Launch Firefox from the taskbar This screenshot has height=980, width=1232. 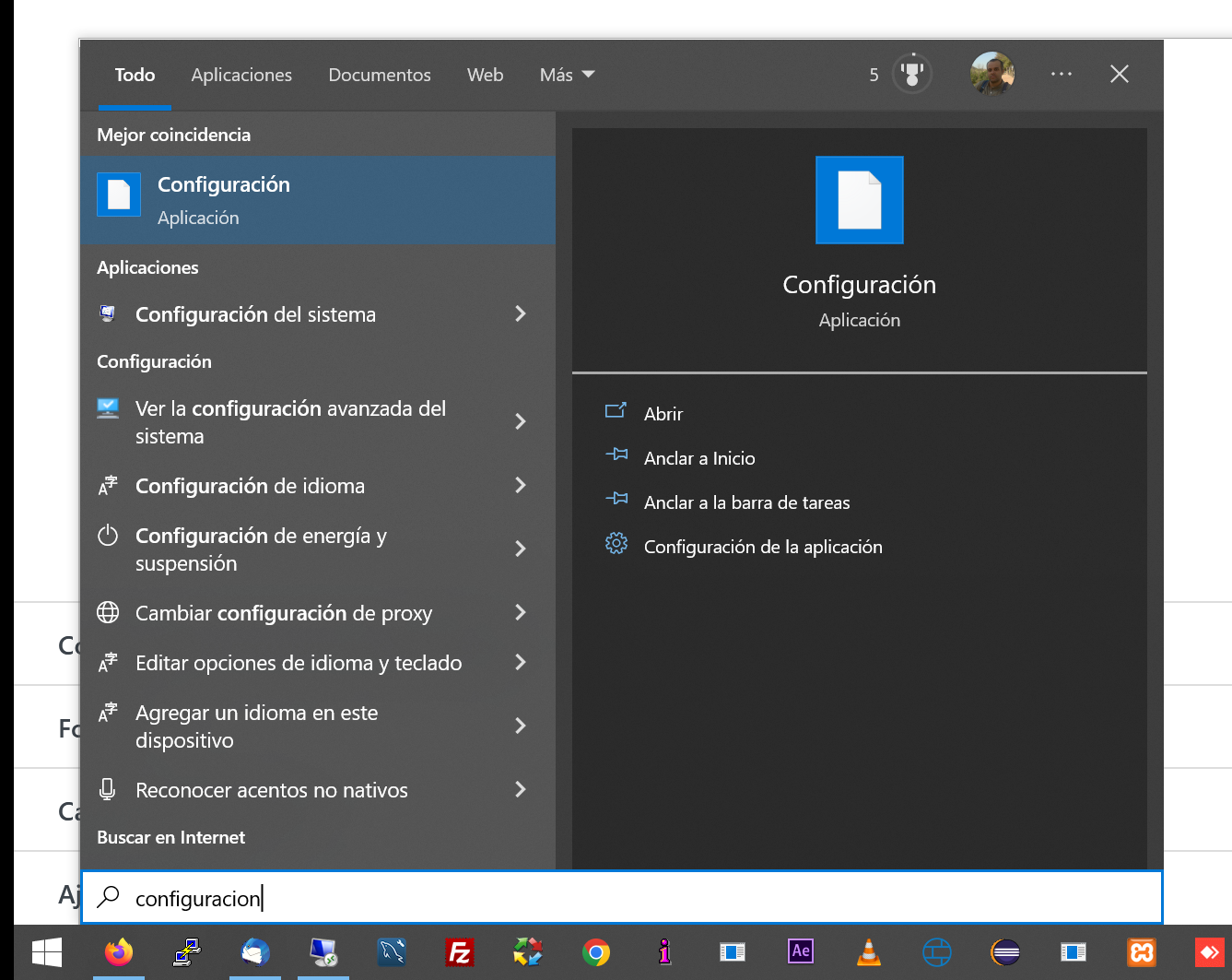tap(119, 951)
